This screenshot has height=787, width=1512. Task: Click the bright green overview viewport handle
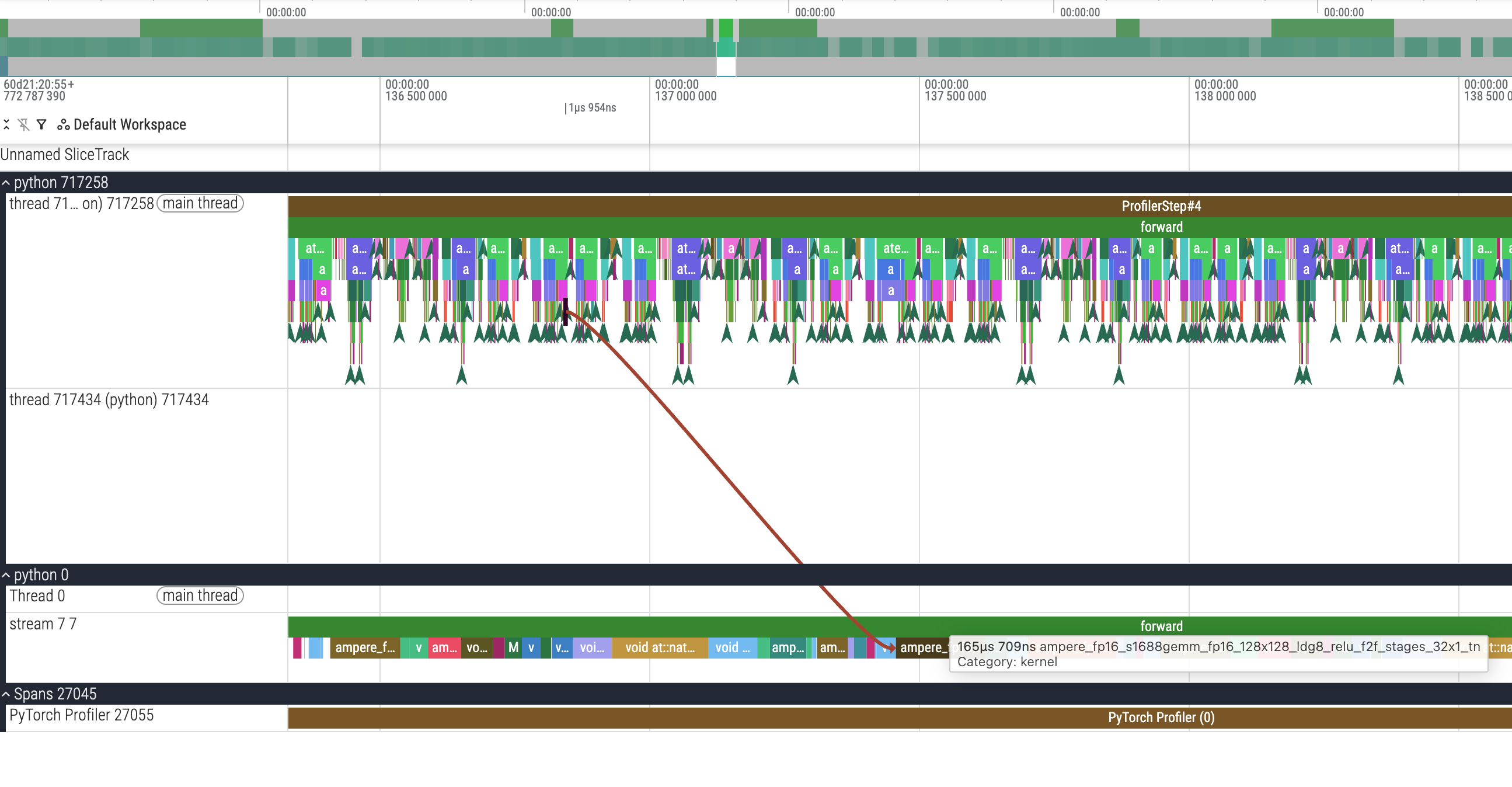tap(726, 28)
